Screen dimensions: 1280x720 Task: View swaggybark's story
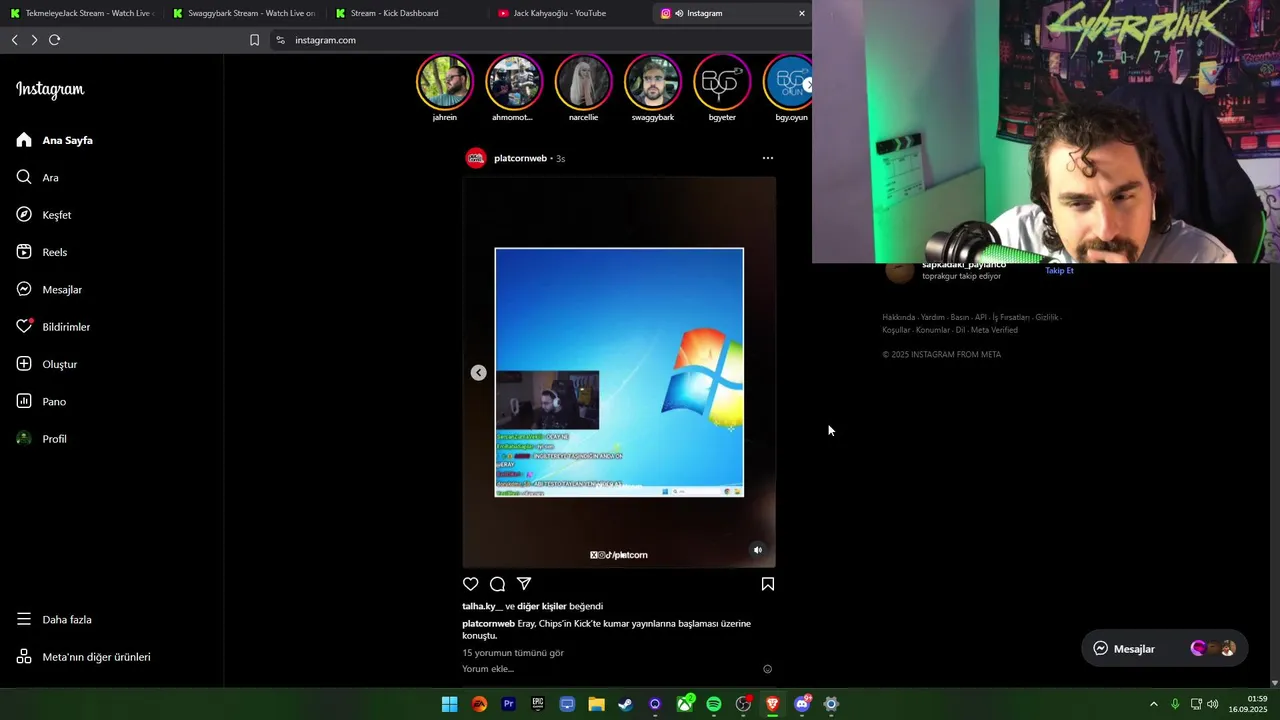point(652,82)
